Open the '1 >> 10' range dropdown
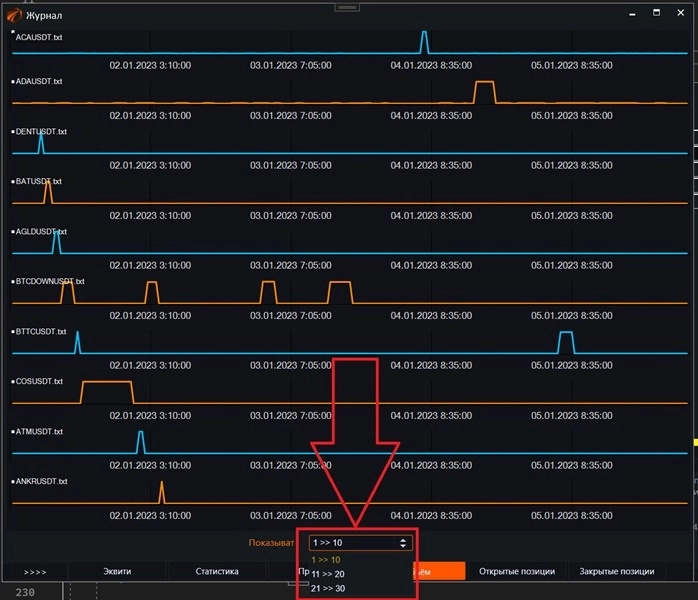The height and width of the screenshot is (600, 698). pos(359,542)
